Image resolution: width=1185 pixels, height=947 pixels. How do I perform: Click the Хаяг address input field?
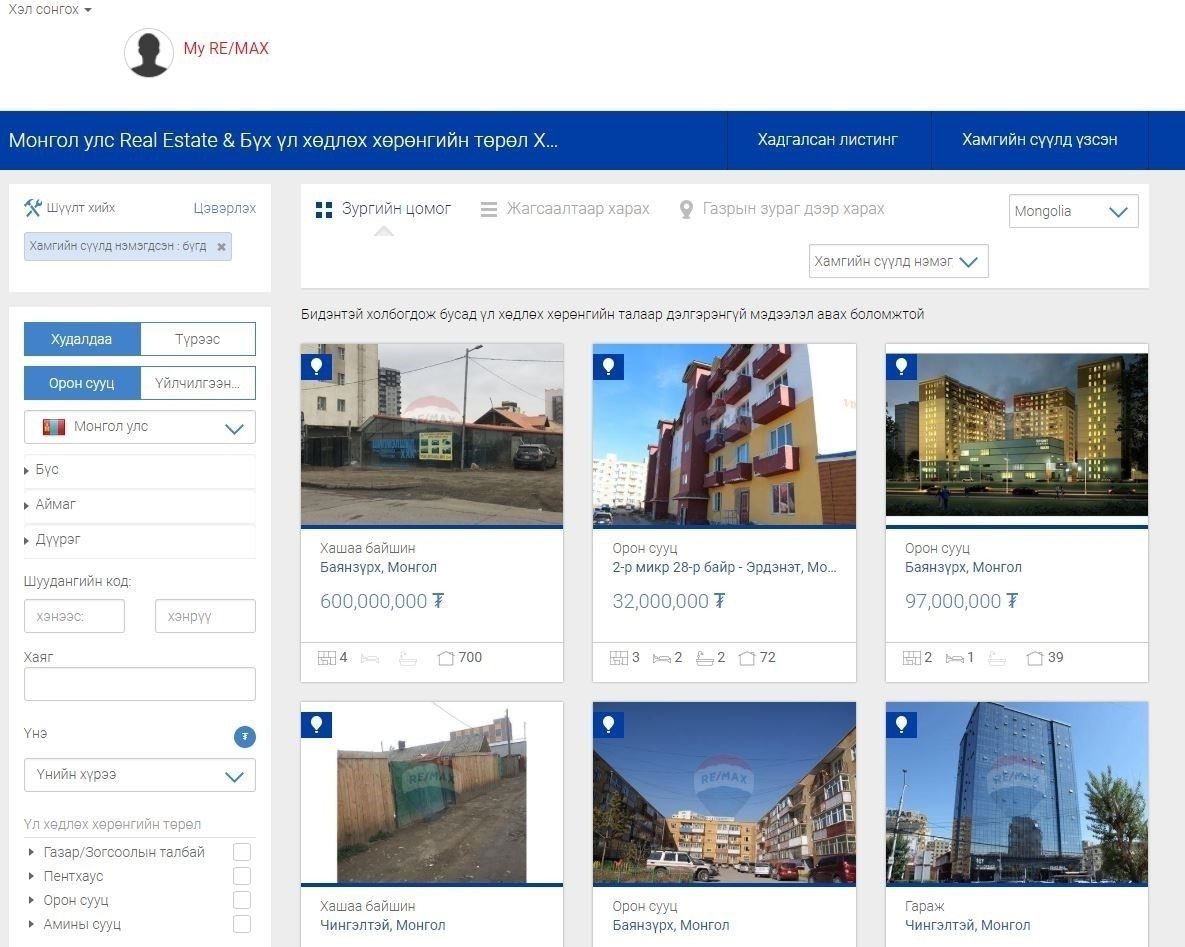click(x=140, y=684)
